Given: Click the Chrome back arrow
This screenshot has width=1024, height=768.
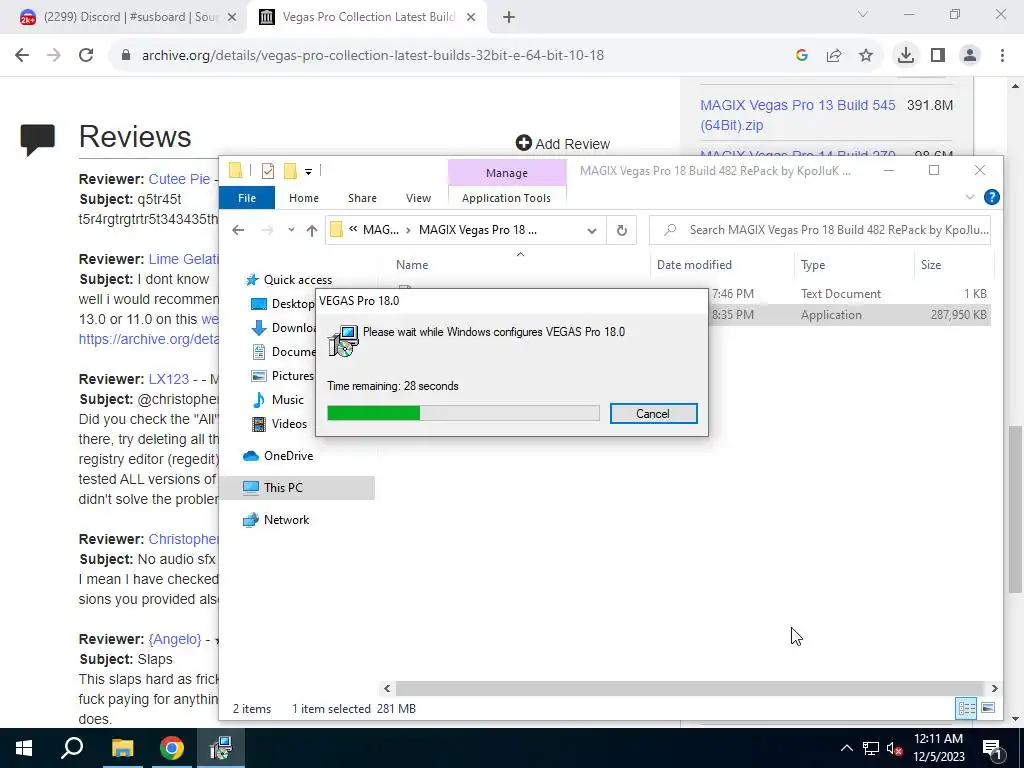Looking at the screenshot, I should 22,56.
